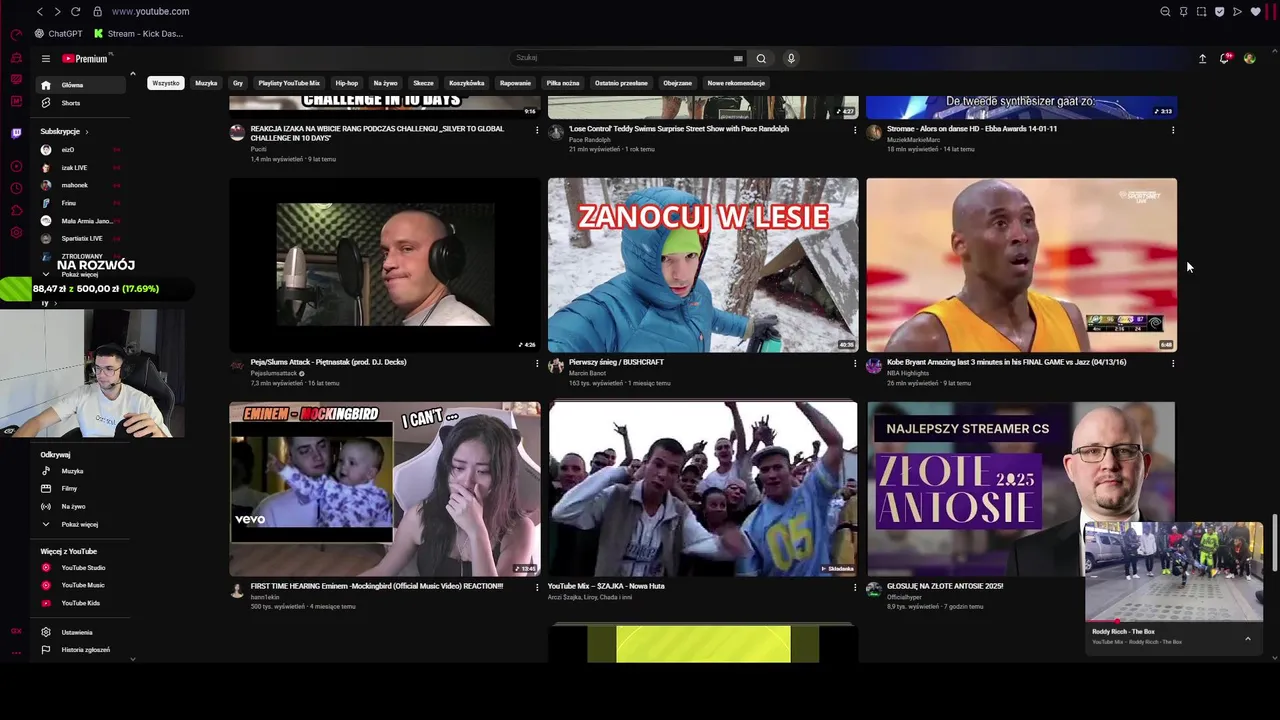The image size is (1280, 720).
Task: Click the YouTube Premium logo
Action: 85,59
